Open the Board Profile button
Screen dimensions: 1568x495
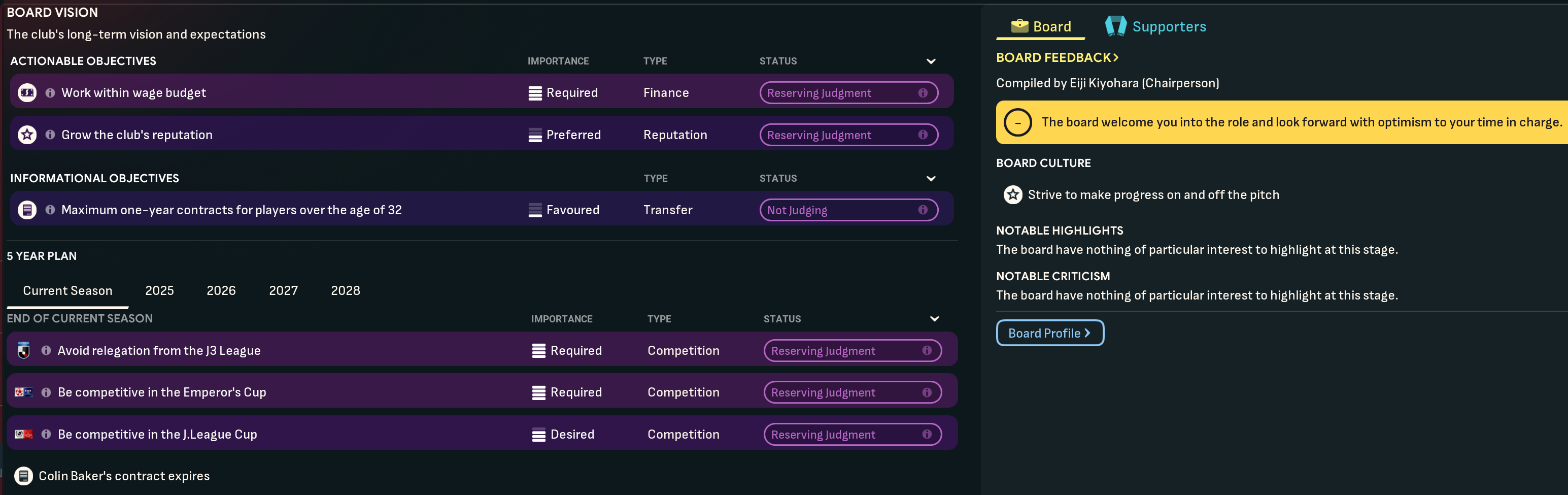point(1049,333)
